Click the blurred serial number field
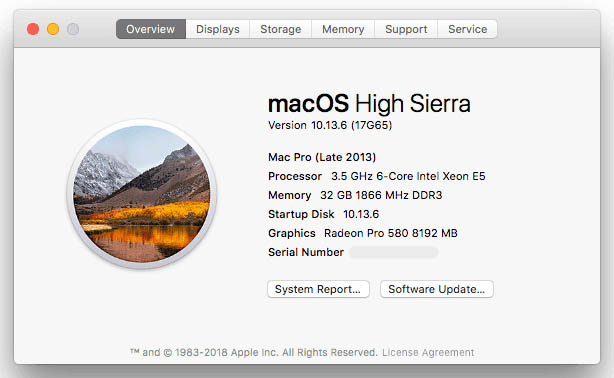This screenshot has height=378, width=614. pos(394,252)
